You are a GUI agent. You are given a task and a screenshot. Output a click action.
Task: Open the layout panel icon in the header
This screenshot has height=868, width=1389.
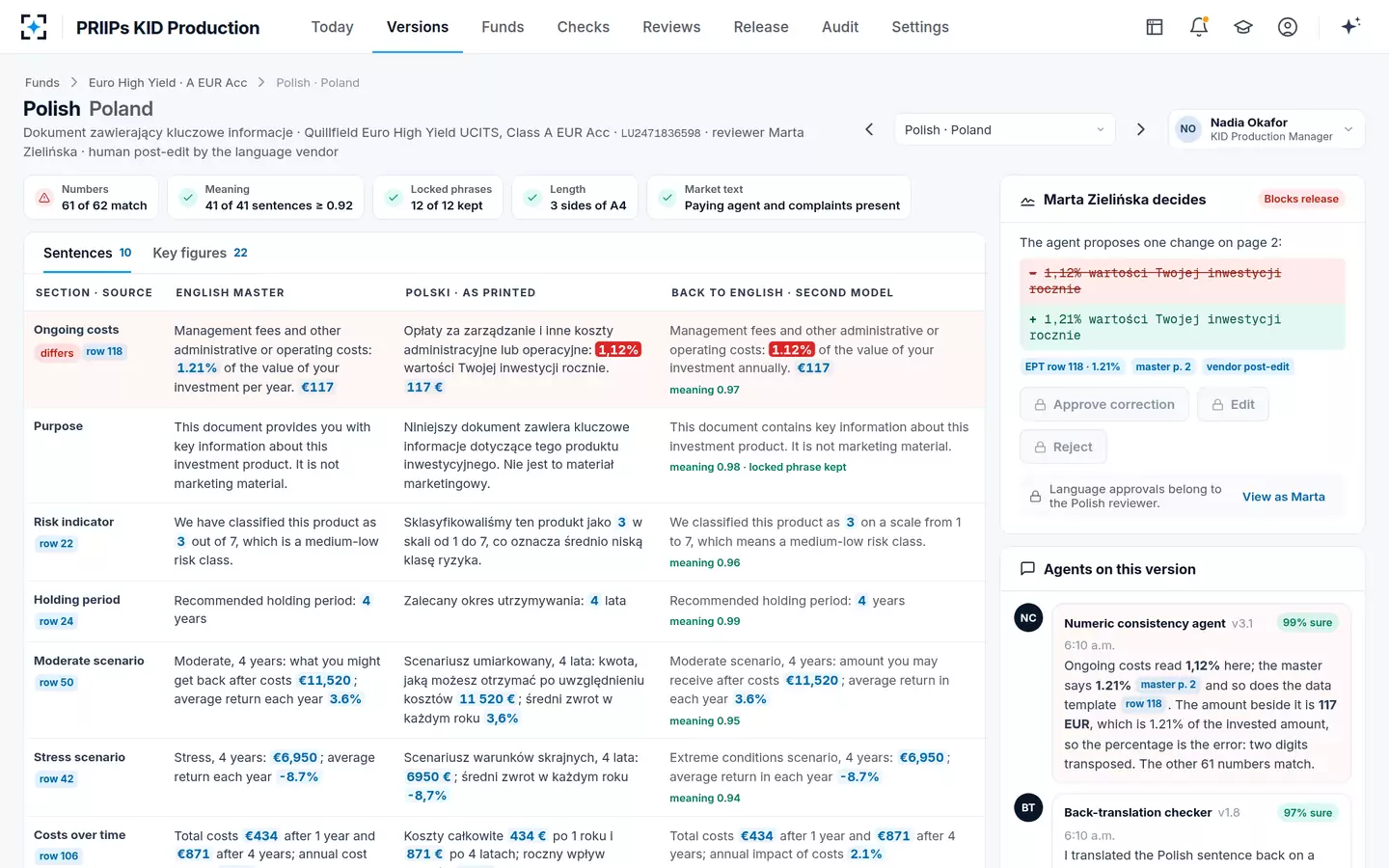pos(1155,27)
